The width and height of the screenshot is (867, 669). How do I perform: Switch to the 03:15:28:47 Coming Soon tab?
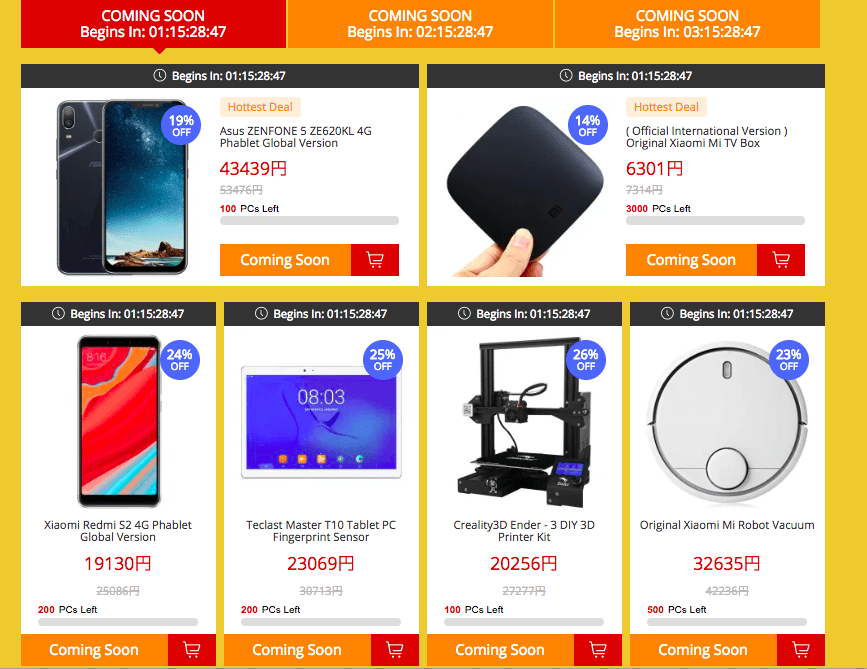(687, 24)
